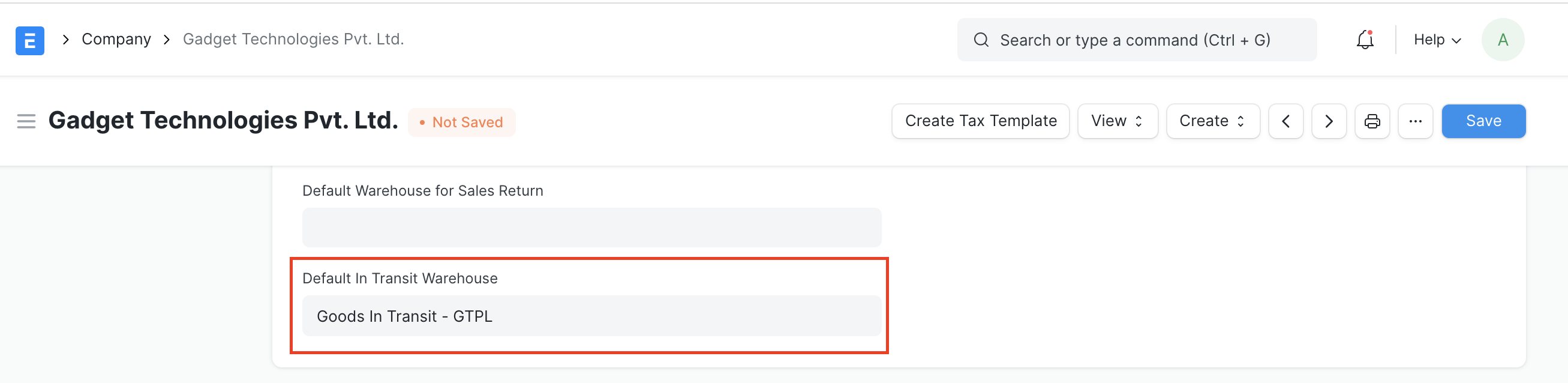Image resolution: width=1568 pixels, height=383 pixels.
Task: Go to the previous company record
Action: (x=1285, y=121)
